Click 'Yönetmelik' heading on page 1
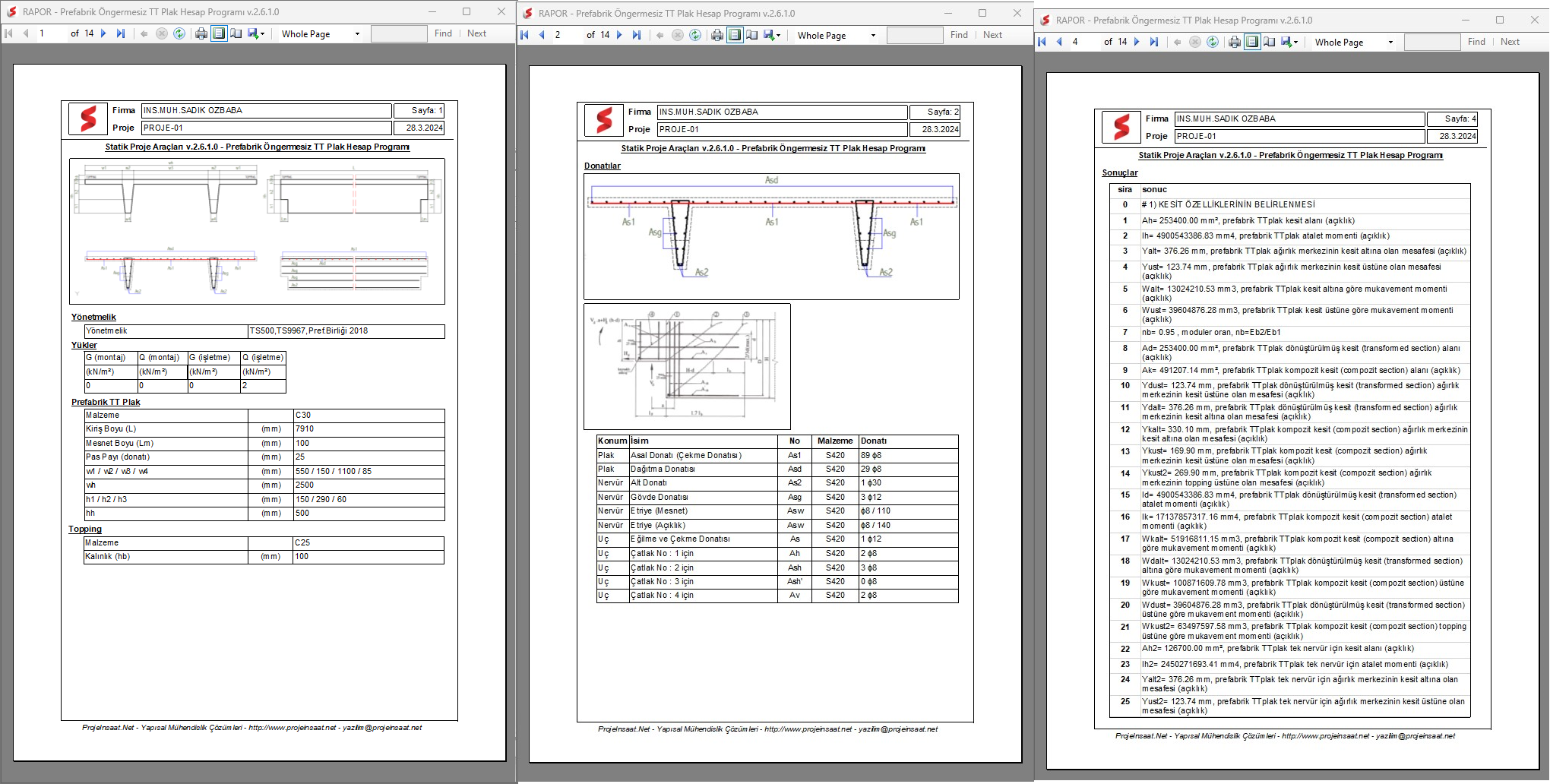The height and width of the screenshot is (784, 1550). click(93, 318)
